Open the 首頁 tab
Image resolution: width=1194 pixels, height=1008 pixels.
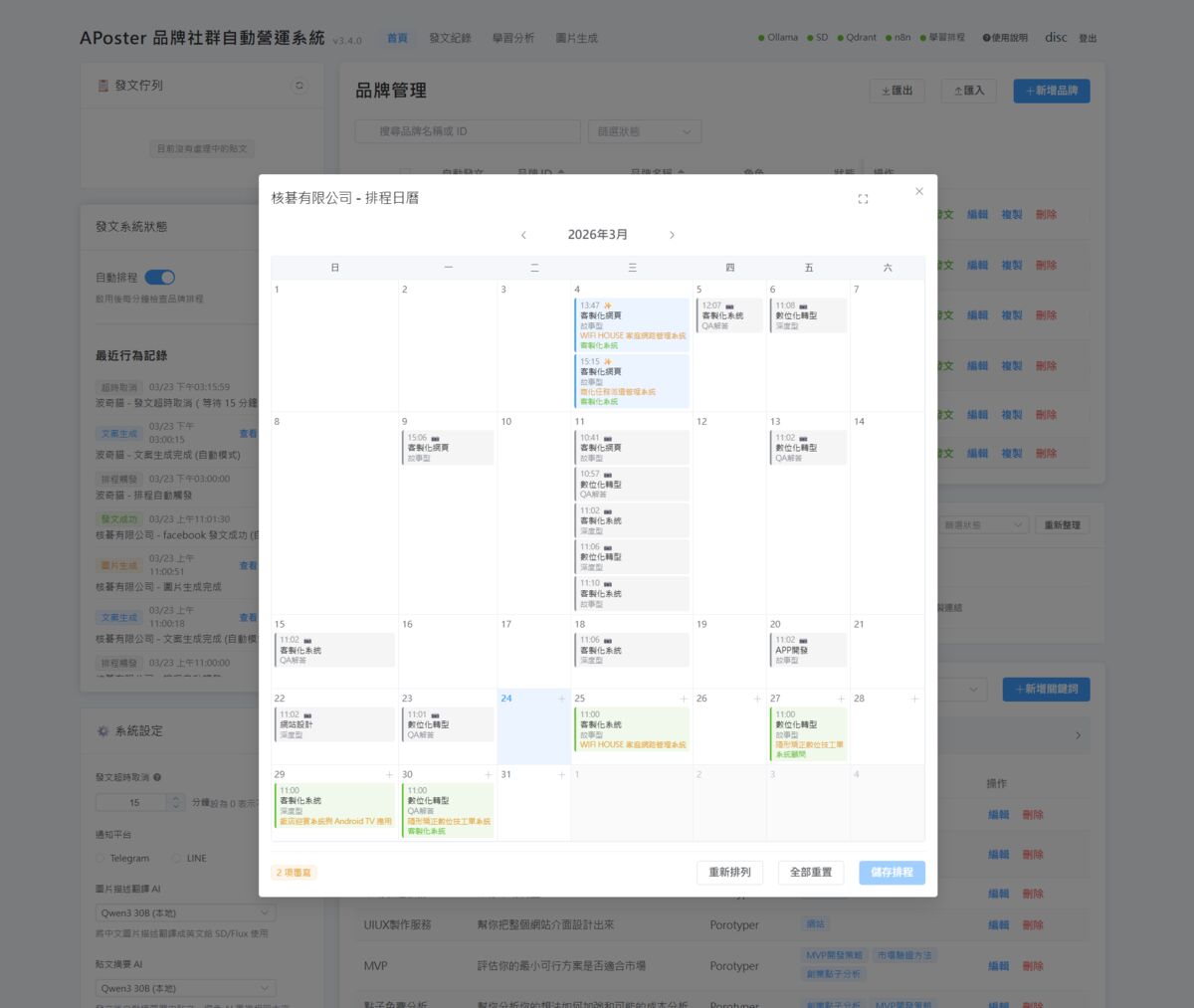tap(397, 38)
